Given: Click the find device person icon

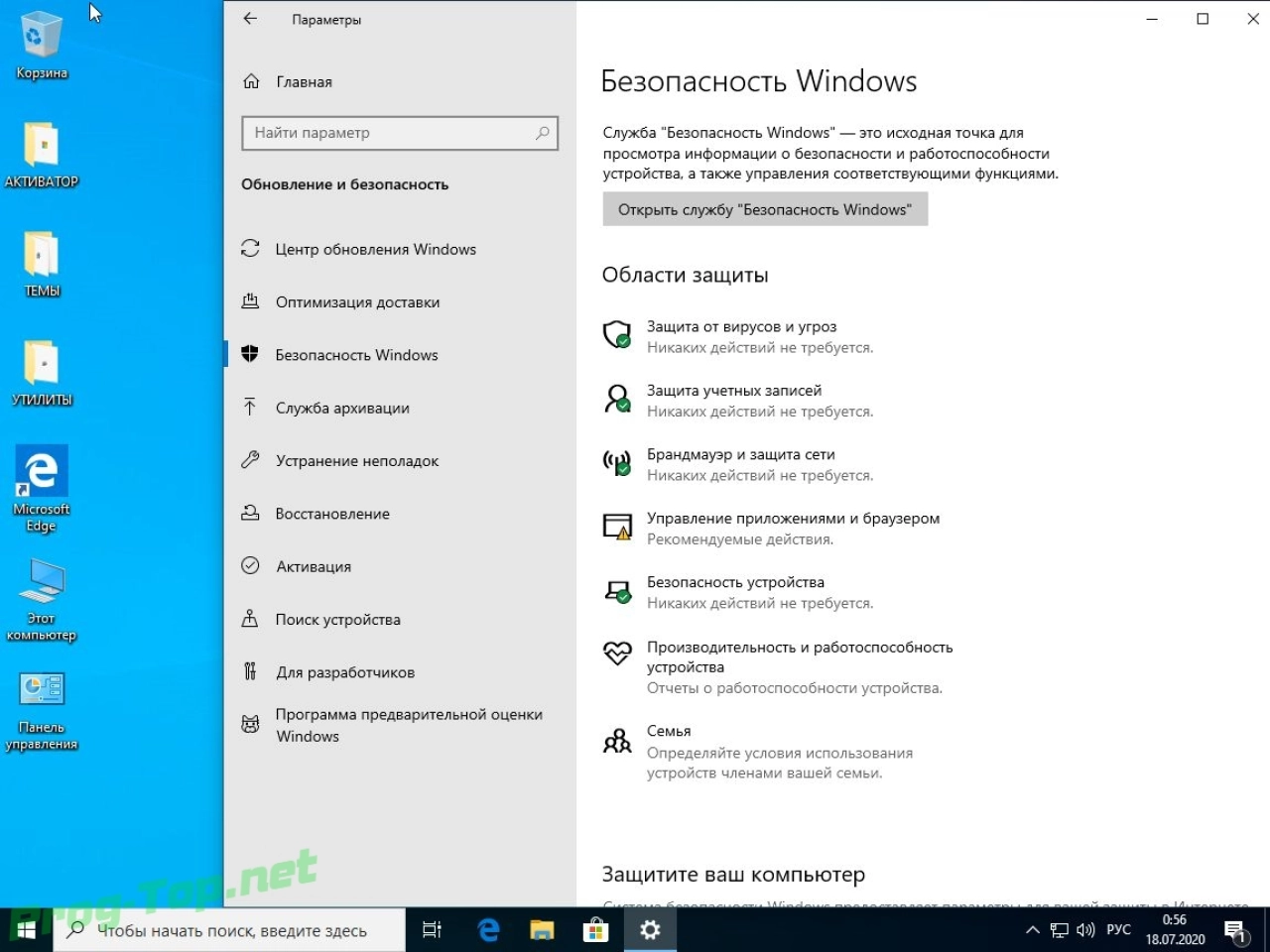Looking at the screenshot, I should pyautogui.click(x=250, y=619).
